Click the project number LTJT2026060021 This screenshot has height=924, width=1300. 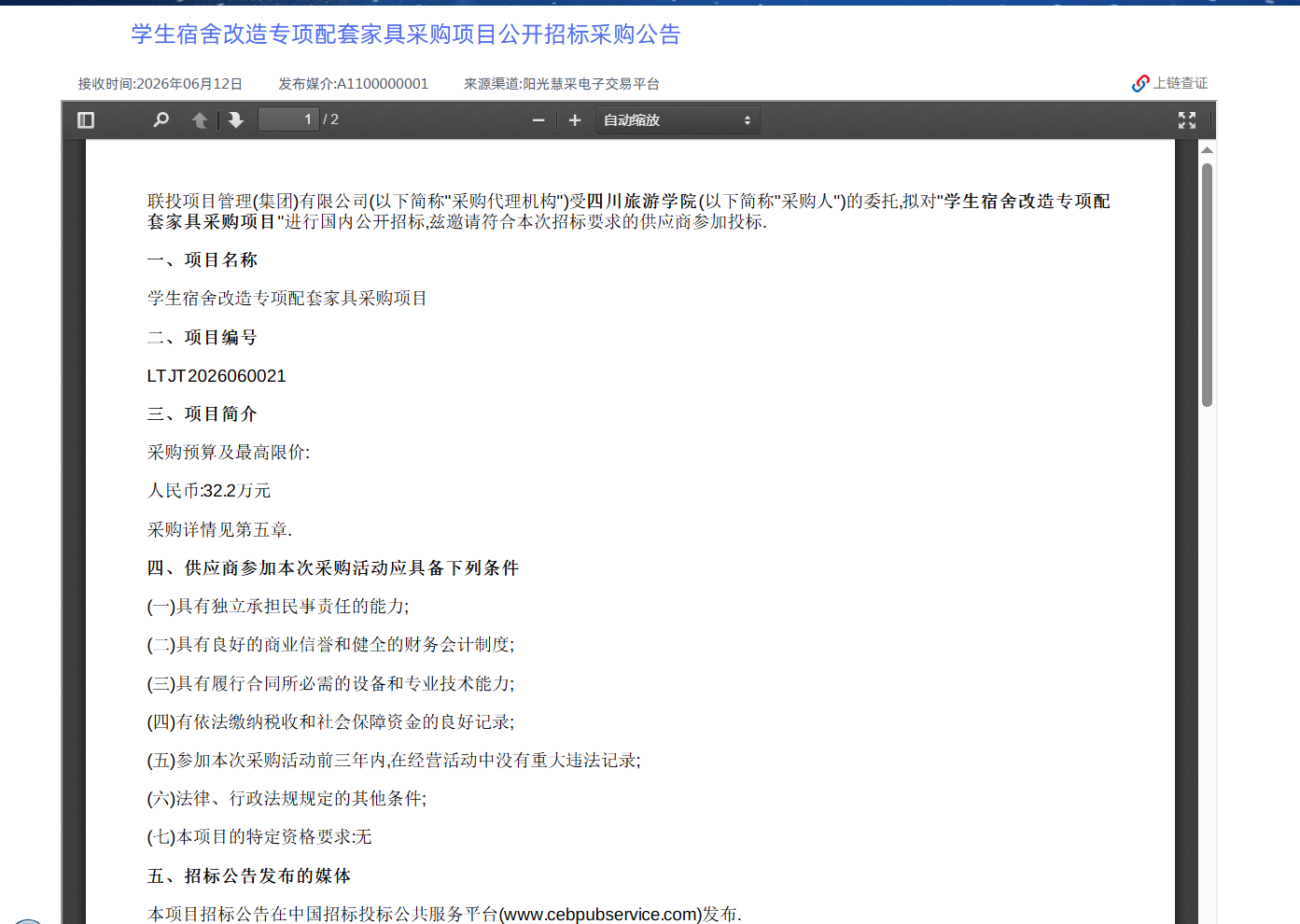click(x=217, y=376)
